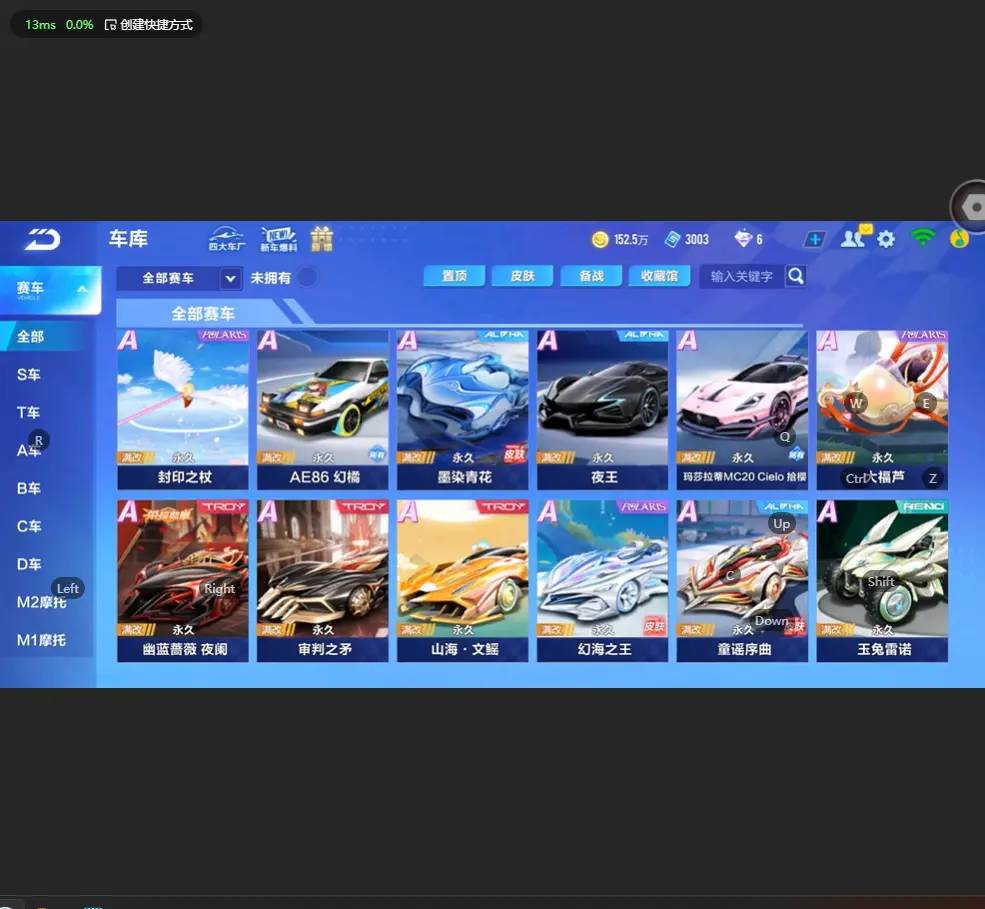Click 创建快捷方式 create shortcut icon
Viewport: 985px width, 909px height.
(x=111, y=24)
